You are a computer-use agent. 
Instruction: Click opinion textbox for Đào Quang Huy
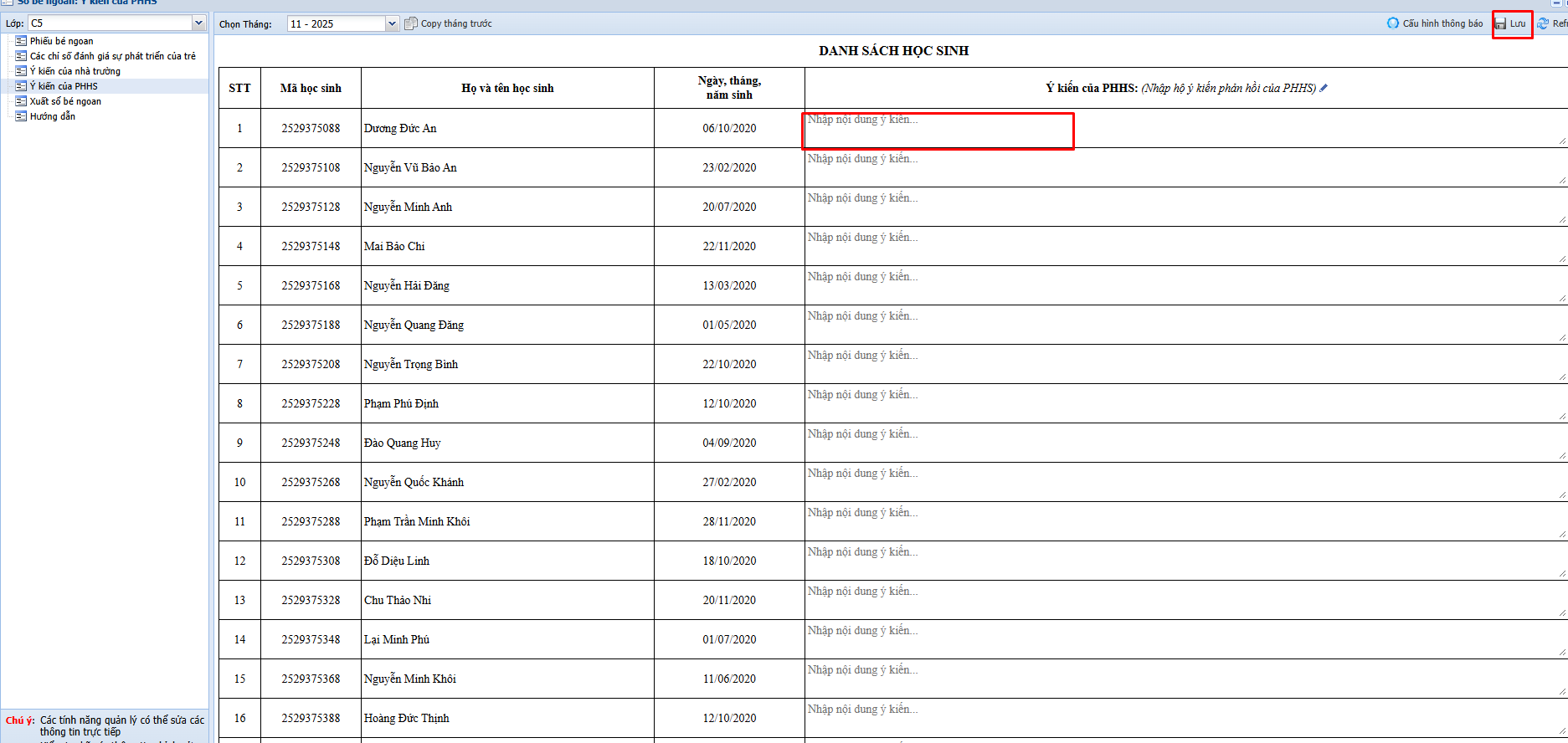(1186, 443)
